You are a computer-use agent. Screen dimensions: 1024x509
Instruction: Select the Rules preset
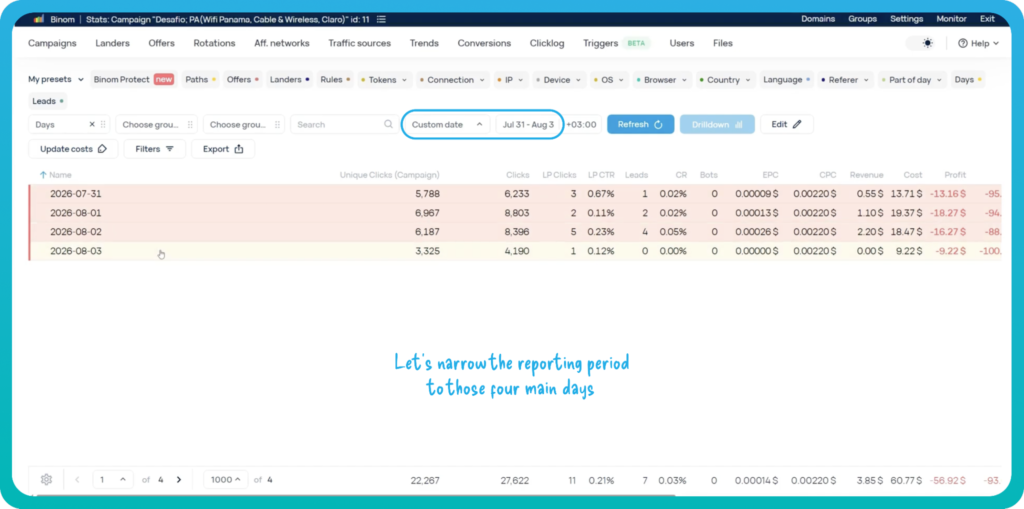pos(335,80)
